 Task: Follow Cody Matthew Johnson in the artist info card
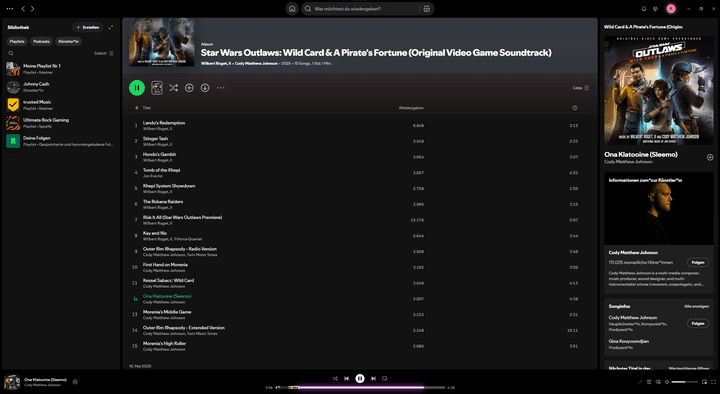698,262
